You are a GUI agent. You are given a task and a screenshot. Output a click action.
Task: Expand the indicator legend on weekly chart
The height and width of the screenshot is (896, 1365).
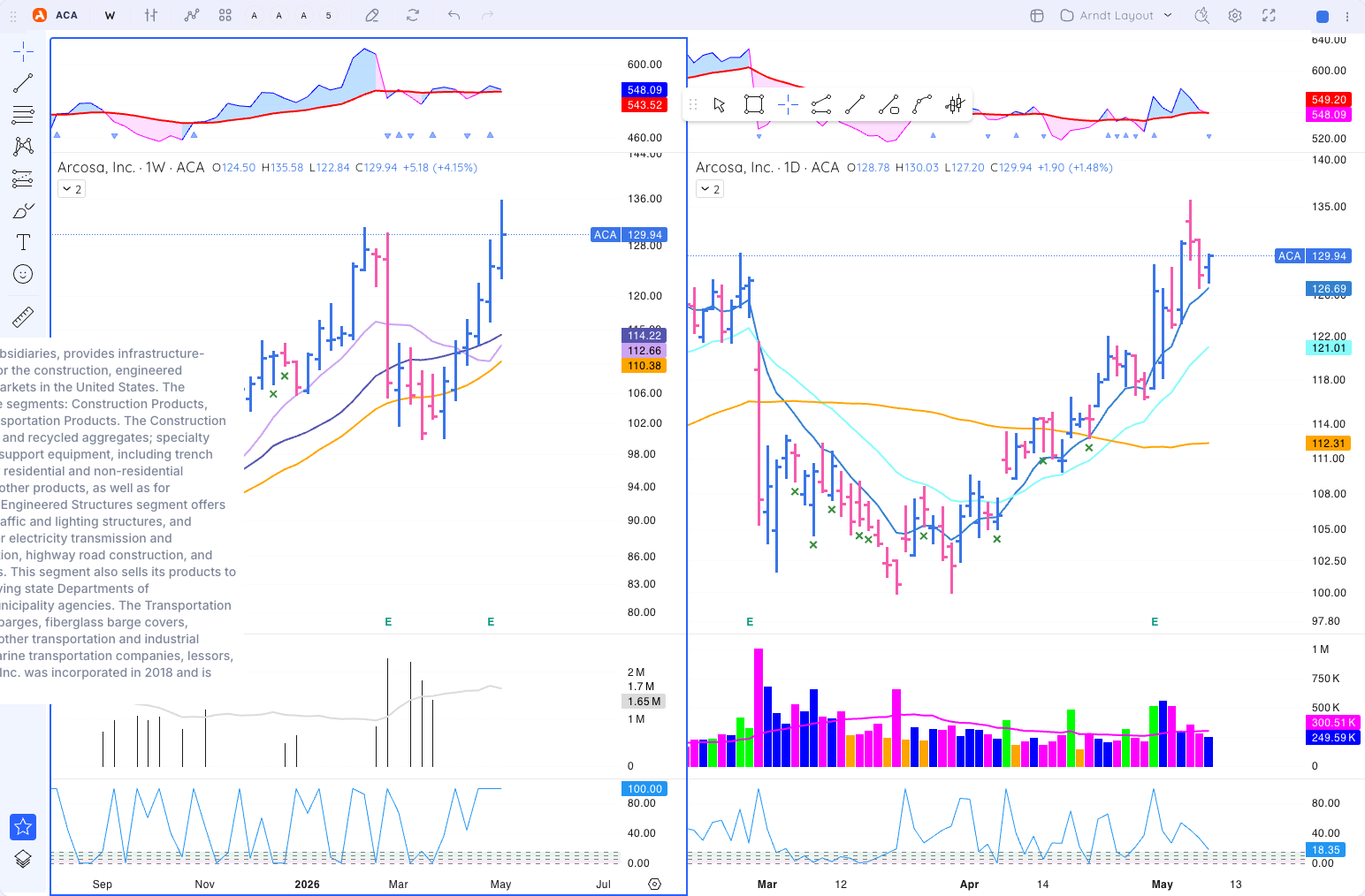(72, 189)
